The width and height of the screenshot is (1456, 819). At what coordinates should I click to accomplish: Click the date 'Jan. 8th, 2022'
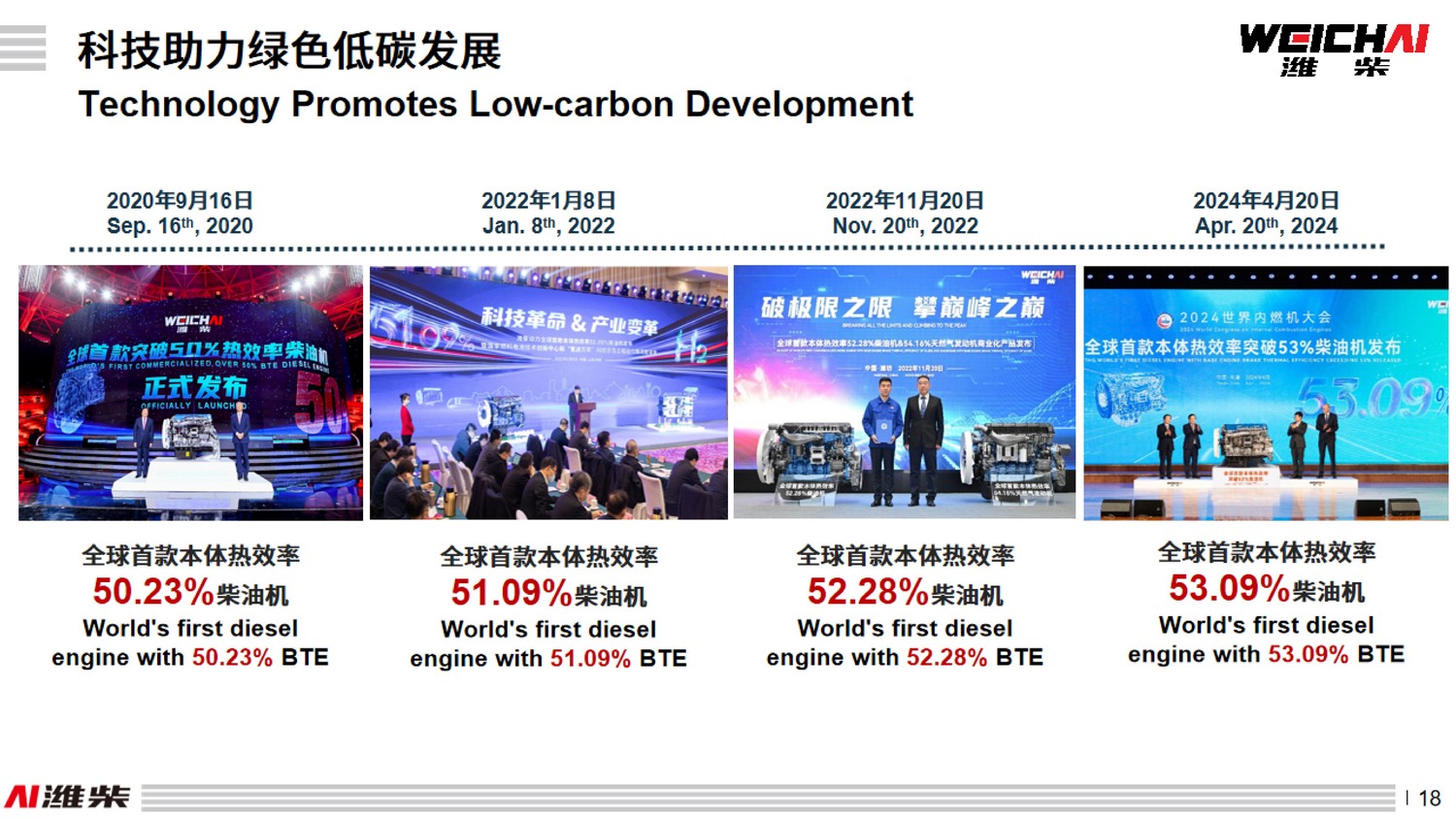(548, 226)
